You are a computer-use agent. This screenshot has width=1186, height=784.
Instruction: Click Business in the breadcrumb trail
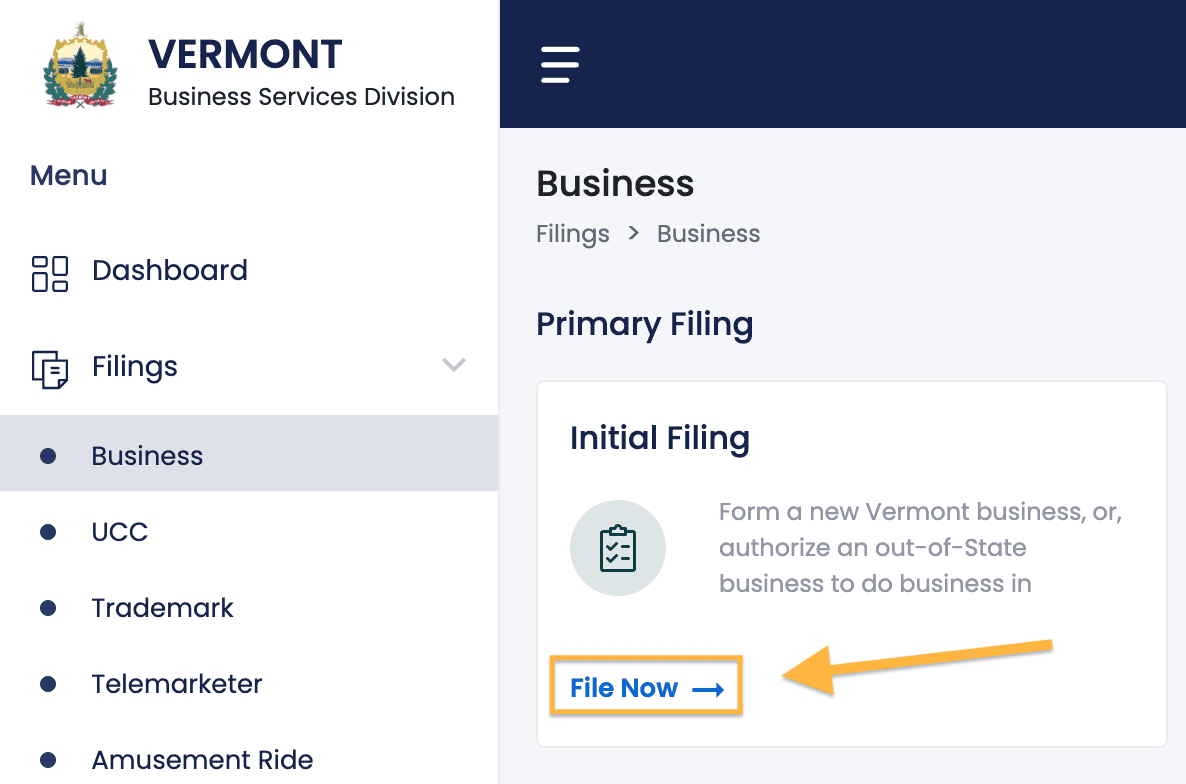[708, 233]
